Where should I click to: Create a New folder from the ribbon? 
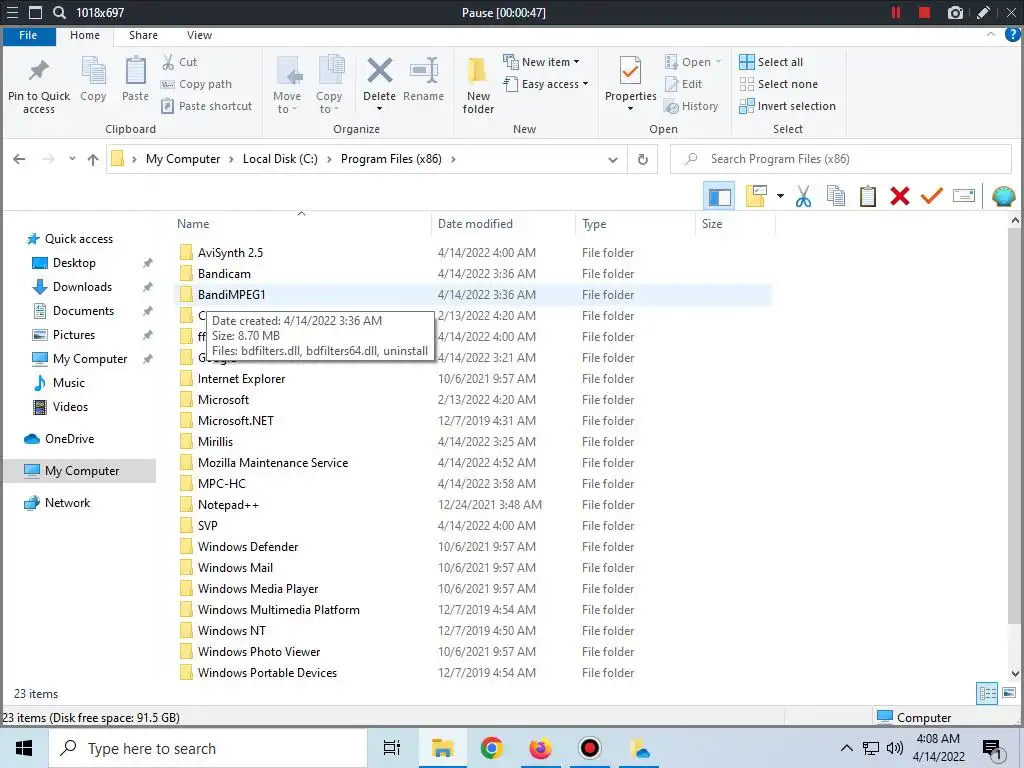point(478,85)
